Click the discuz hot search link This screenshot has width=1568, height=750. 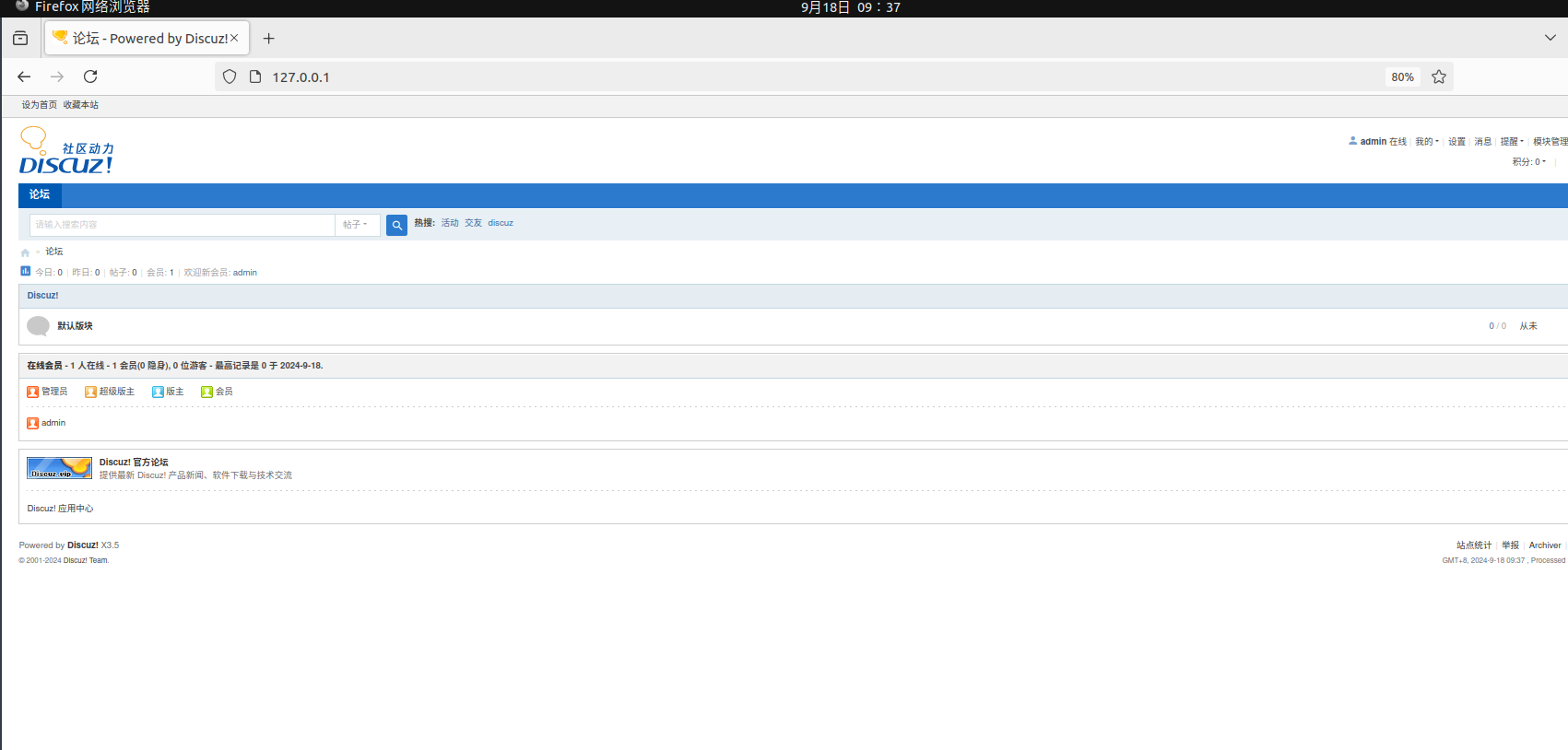[501, 223]
